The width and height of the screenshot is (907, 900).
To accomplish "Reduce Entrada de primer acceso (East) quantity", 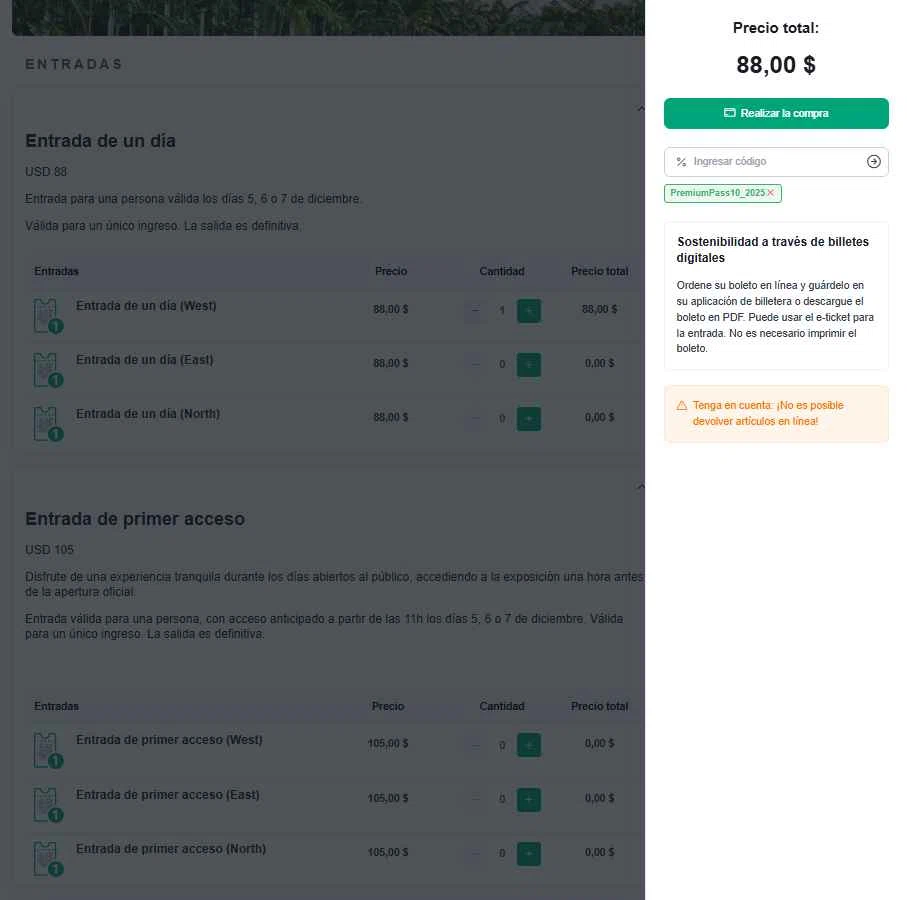I will click(x=475, y=799).
